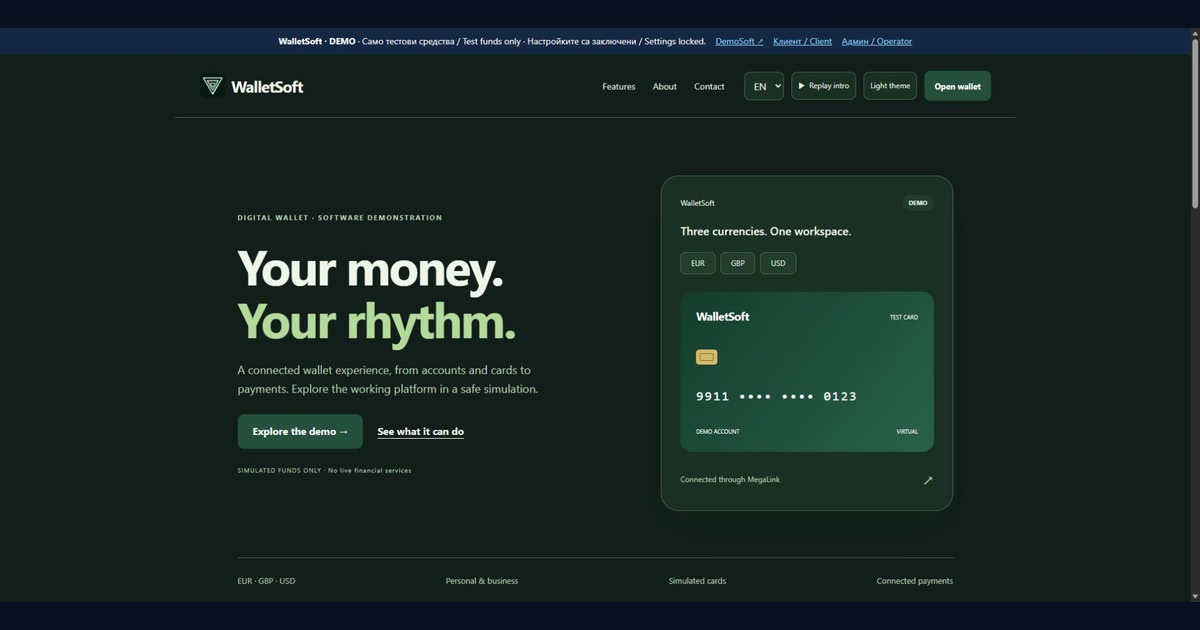The image size is (1200, 630).
Task: Open the EN language dropdown
Action: pyautogui.click(x=764, y=86)
